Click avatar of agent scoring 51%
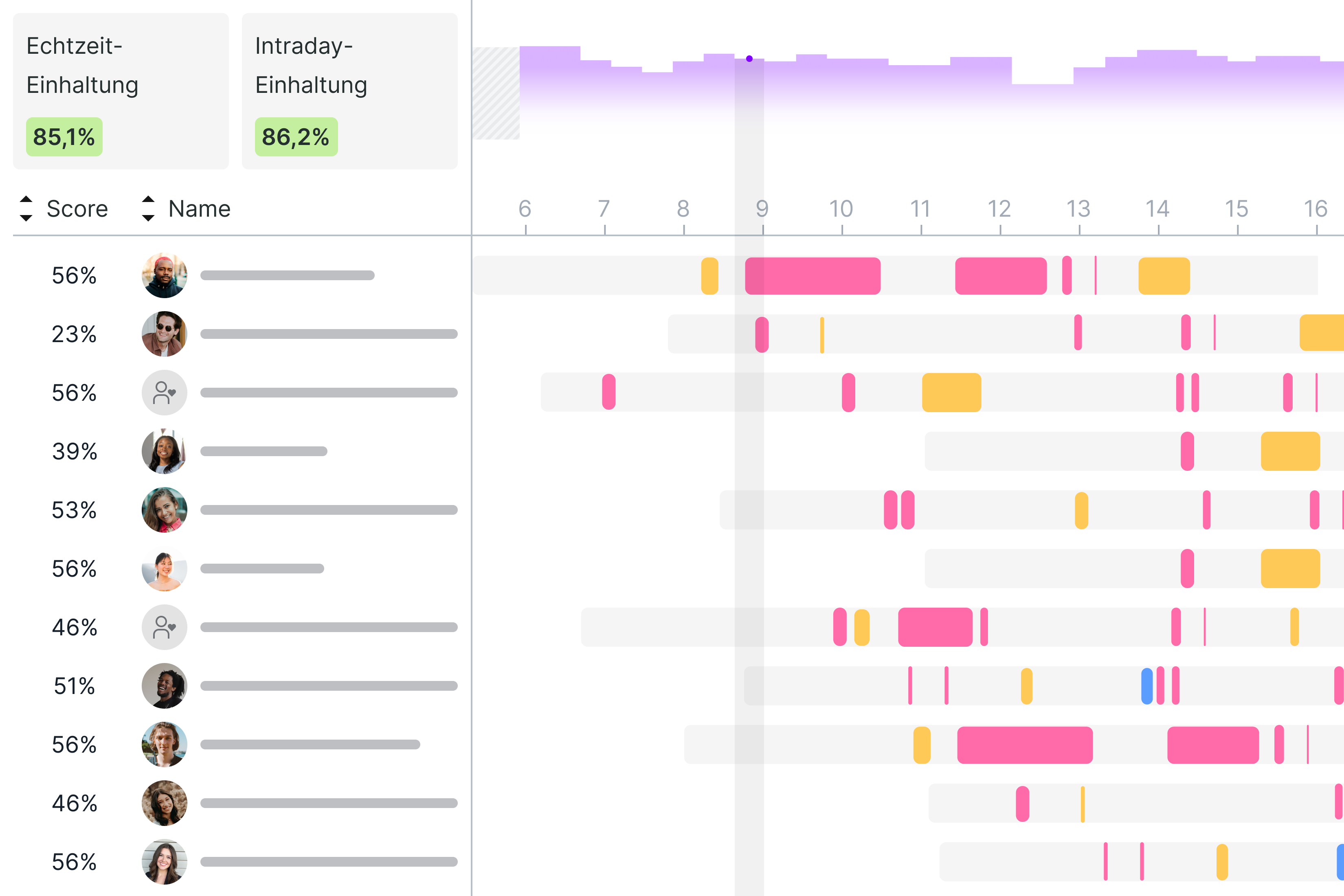The height and width of the screenshot is (896, 1344). pos(165,686)
